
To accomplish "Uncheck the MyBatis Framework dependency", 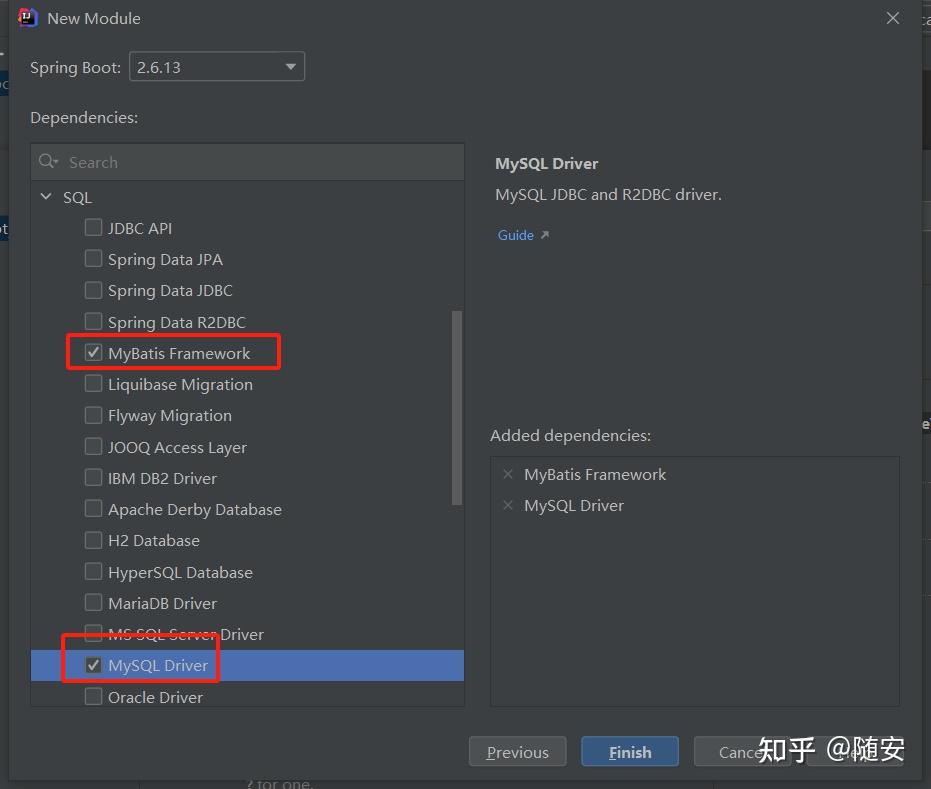I will coord(93,352).
